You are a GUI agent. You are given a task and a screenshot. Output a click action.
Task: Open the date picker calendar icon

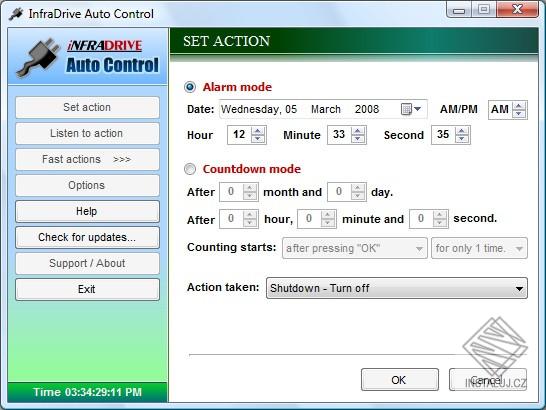point(411,109)
